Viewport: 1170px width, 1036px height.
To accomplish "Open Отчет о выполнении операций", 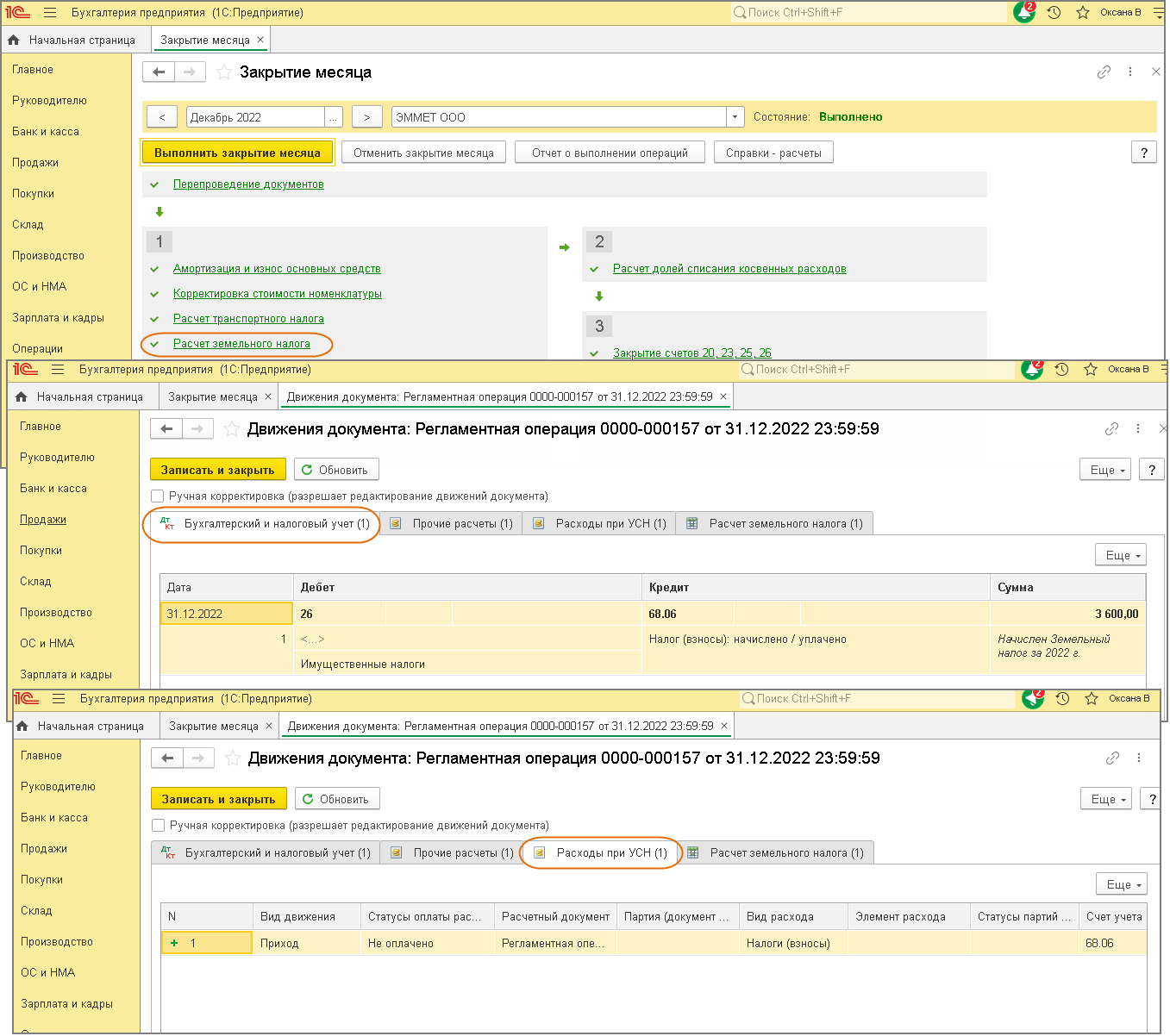I will coord(610,153).
